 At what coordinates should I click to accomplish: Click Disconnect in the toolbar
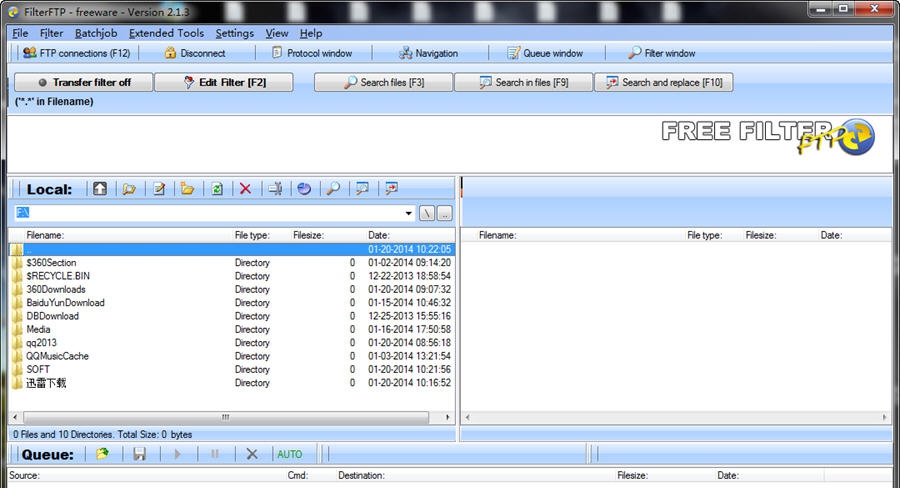tap(195, 53)
